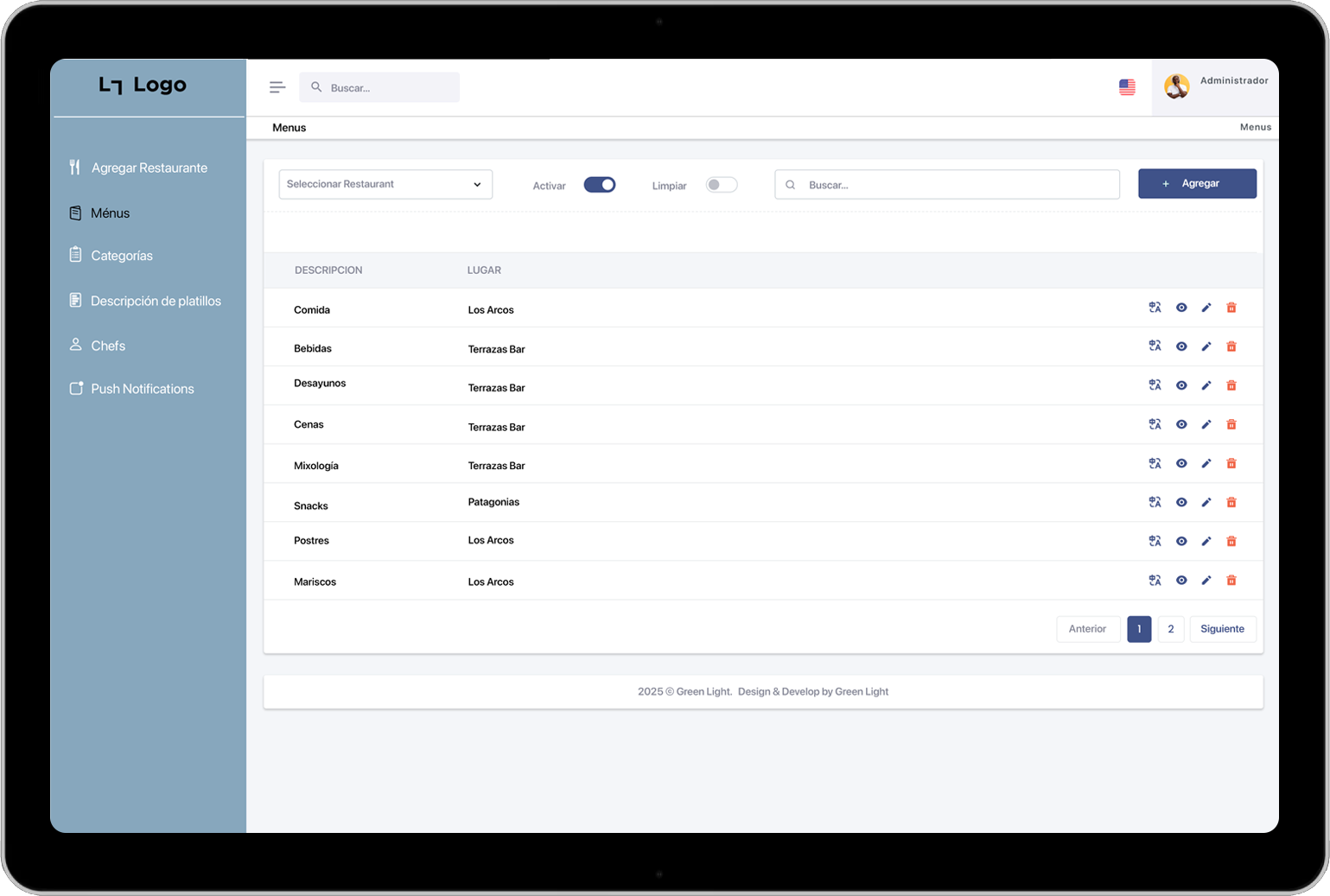Enable the Limpiar toggle switch
Image resolution: width=1330 pixels, height=896 pixels.
pyautogui.click(x=721, y=185)
